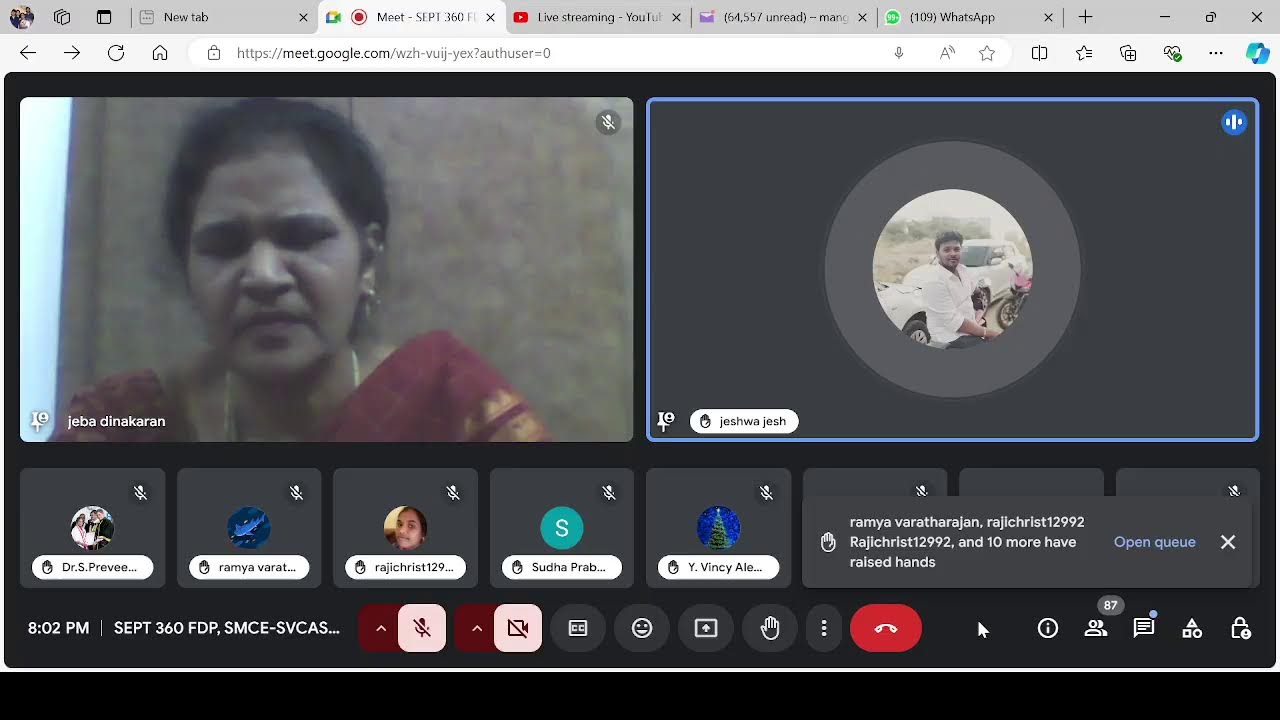Open Edge Collections icon
1280x720 pixels.
[x=1128, y=53]
